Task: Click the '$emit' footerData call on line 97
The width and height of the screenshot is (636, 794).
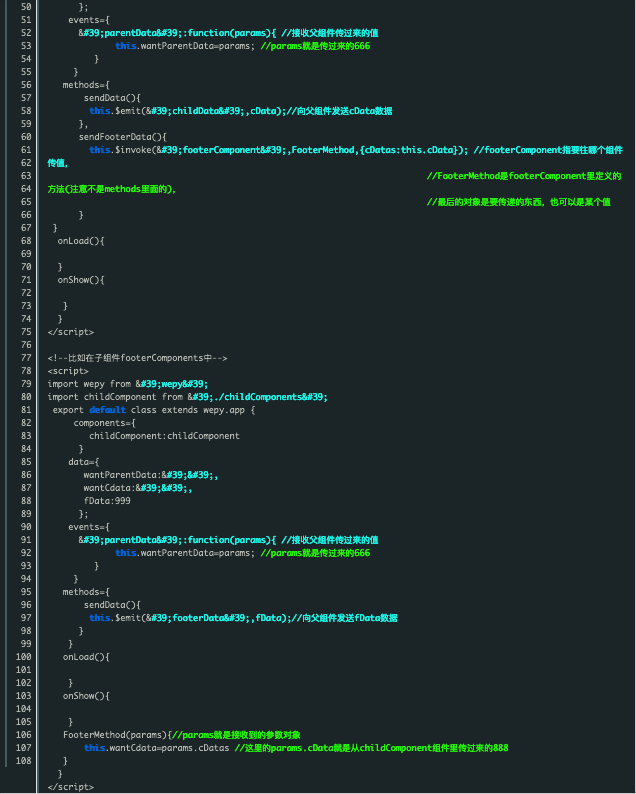Action: [190, 618]
